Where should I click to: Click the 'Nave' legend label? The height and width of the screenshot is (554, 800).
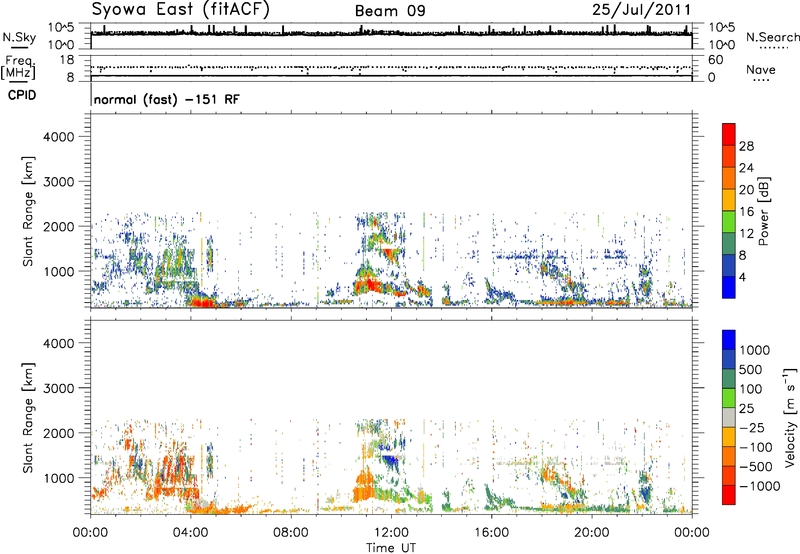pos(761,69)
